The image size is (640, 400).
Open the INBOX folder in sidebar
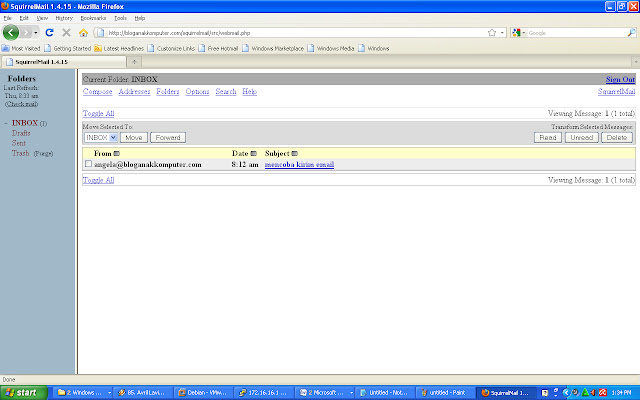coord(25,123)
